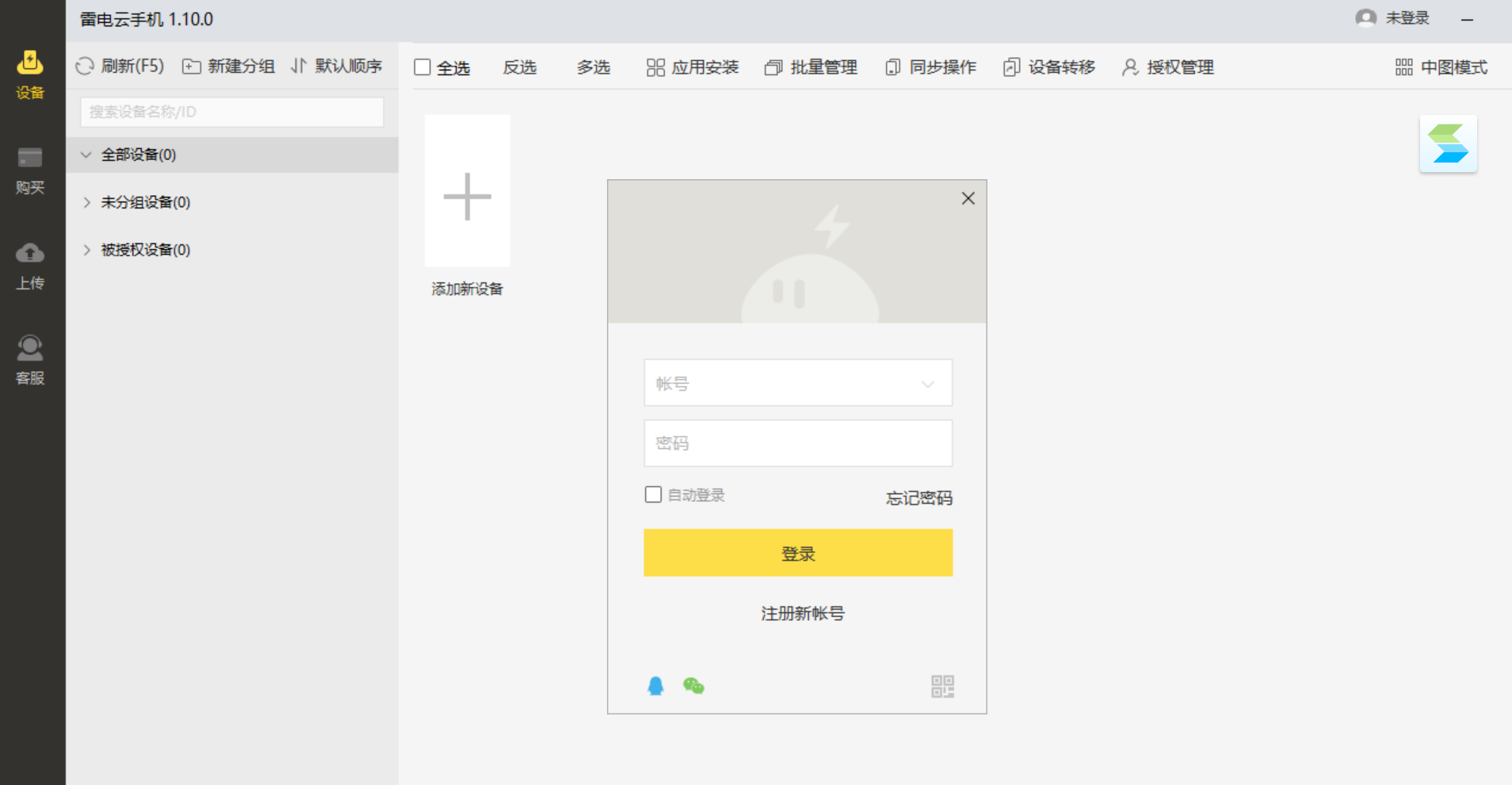Open the 设备 panel in the sidebar
Screen dimensions: 1512x785
(x=29, y=73)
